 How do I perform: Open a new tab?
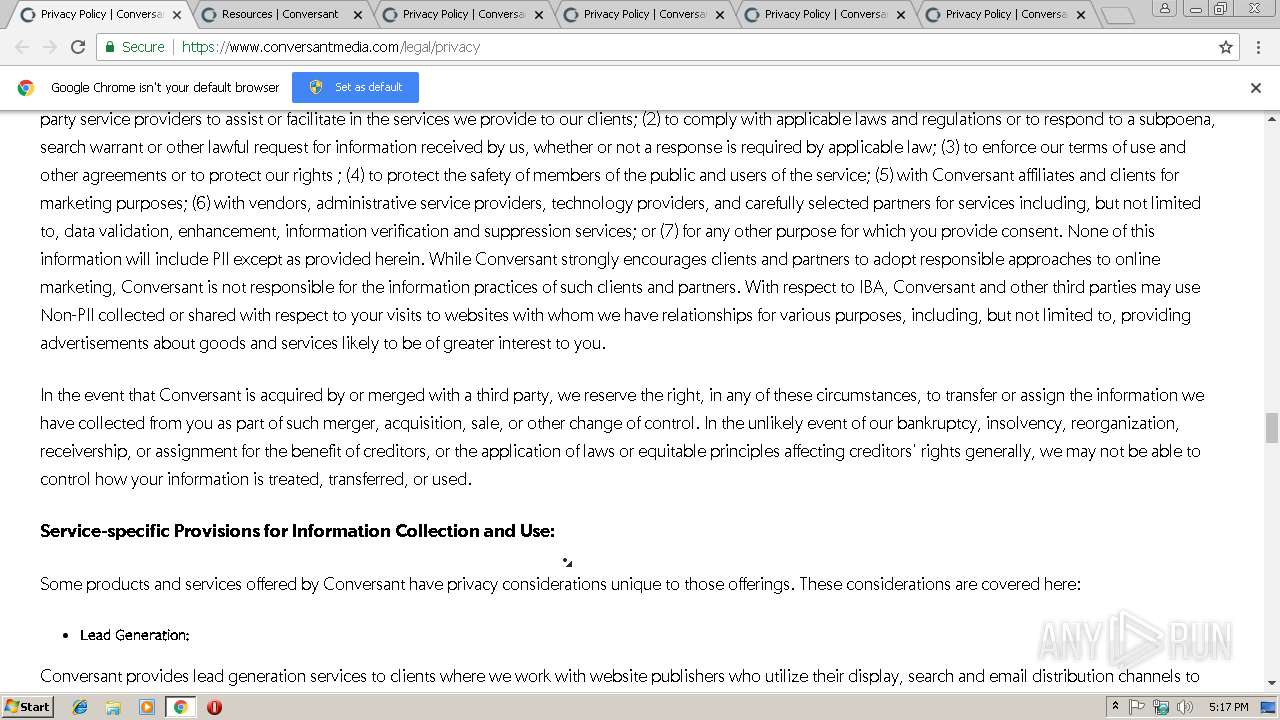coord(1117,15)
